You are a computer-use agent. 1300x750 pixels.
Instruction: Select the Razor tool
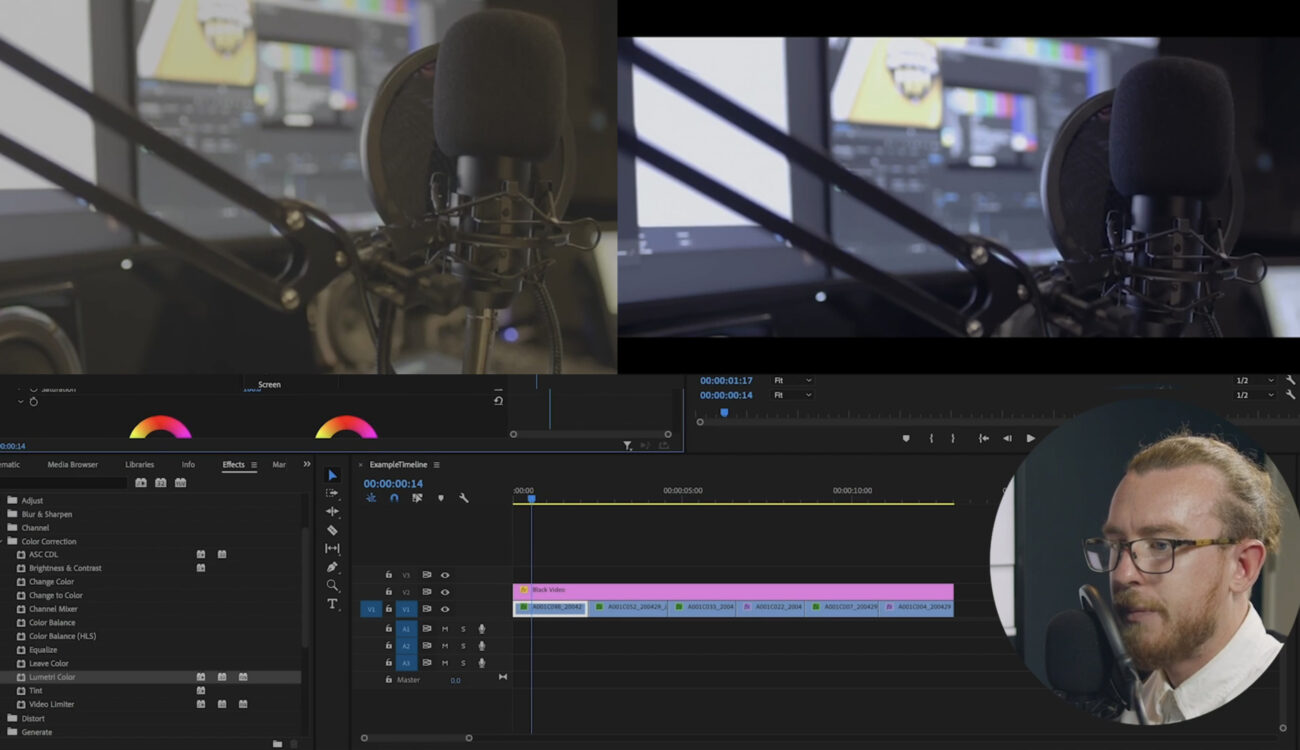[x=333, y=530]
